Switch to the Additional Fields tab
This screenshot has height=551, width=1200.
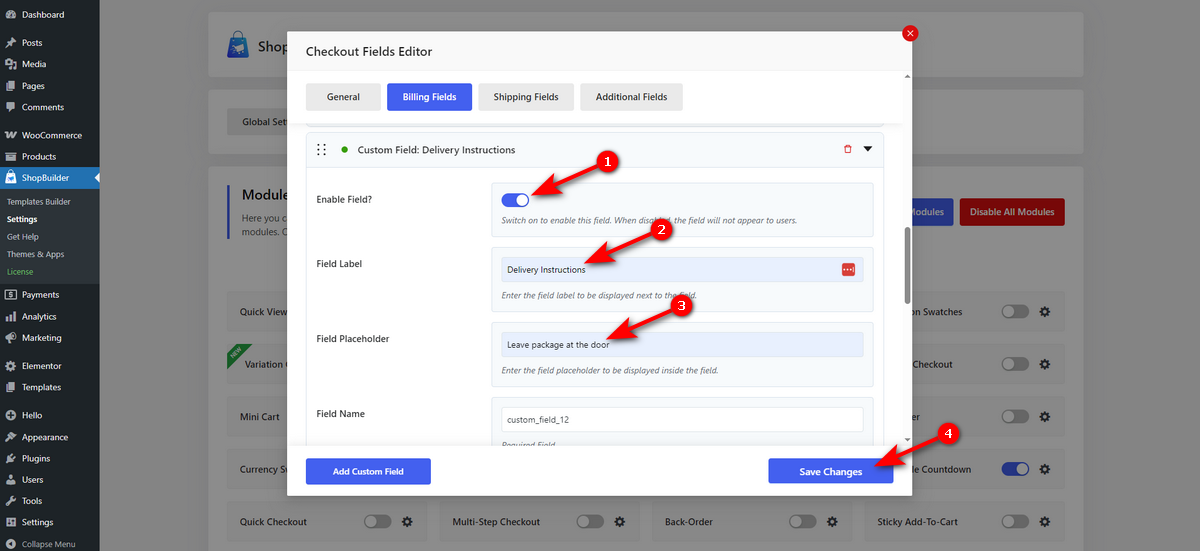click(631, 97)
